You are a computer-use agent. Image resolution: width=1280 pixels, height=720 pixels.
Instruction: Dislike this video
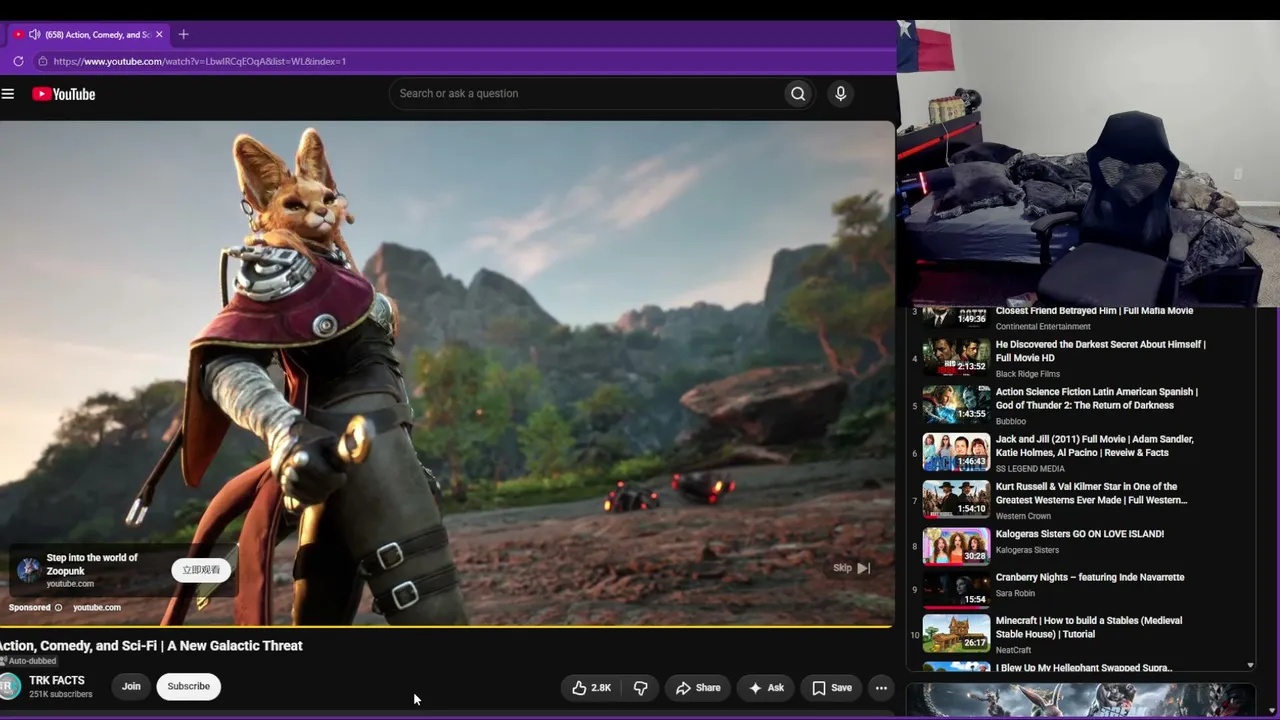pos(641,688)
